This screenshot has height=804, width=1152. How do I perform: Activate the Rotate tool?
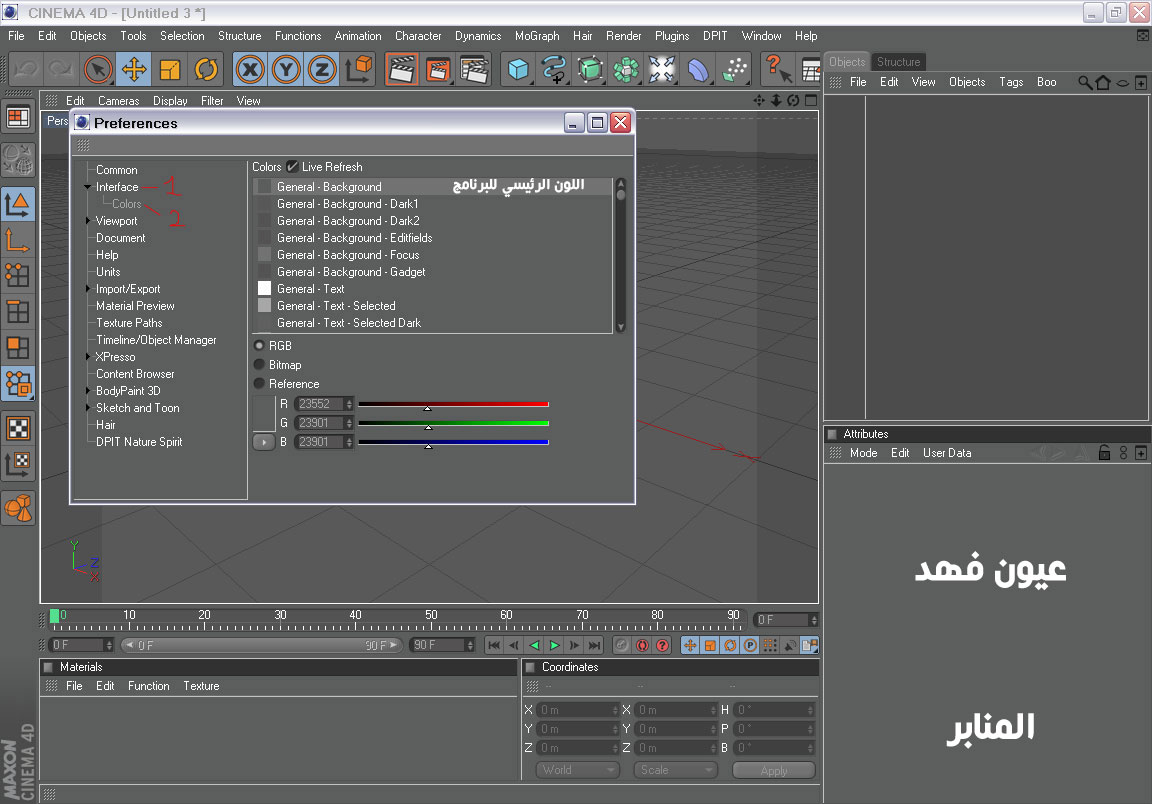[x=206, y=70]
